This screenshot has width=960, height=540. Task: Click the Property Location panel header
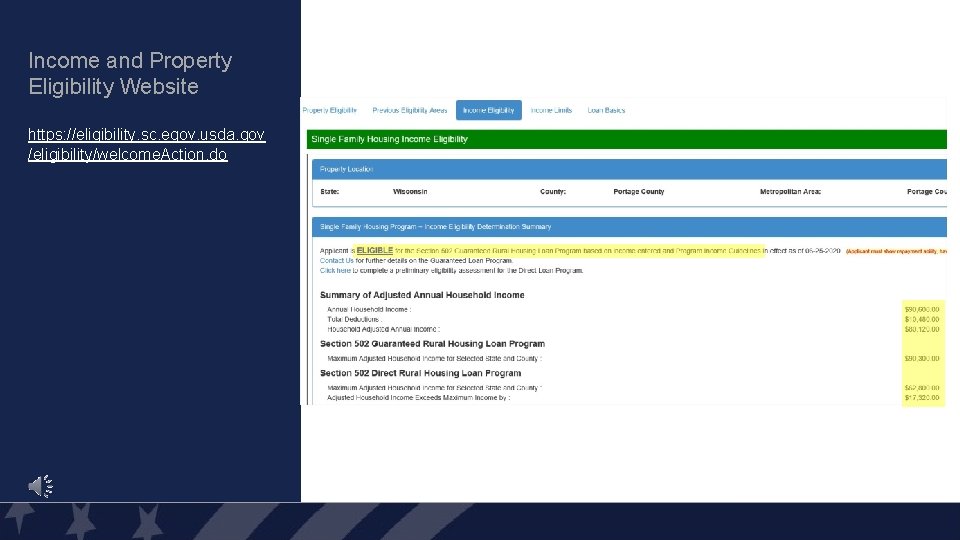(629, 169)
